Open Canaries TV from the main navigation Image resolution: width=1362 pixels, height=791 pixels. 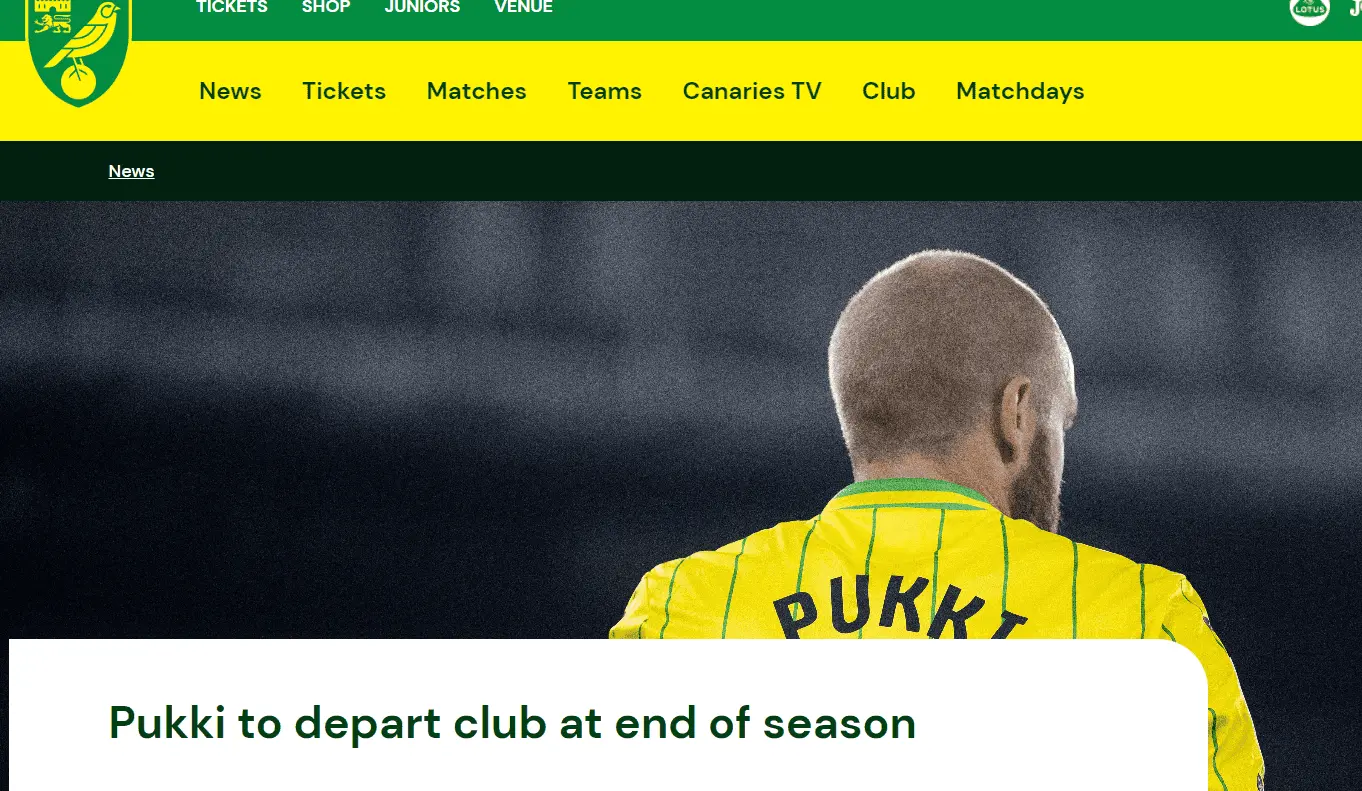(x=752, y=91)
